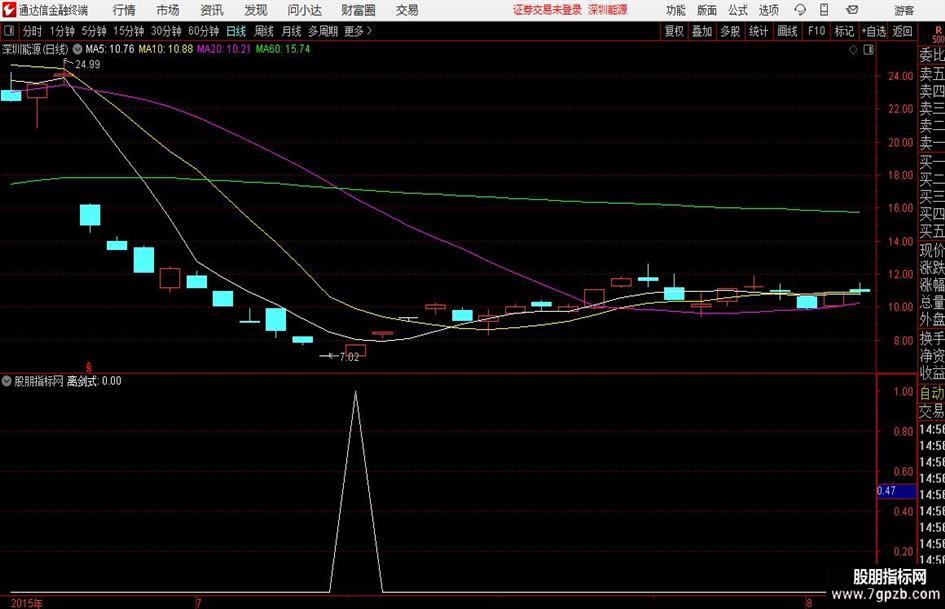Click the 2015年 date label on time axis
Image resolution: width=945 pixels, height=609 pixels.
point(27,603)
